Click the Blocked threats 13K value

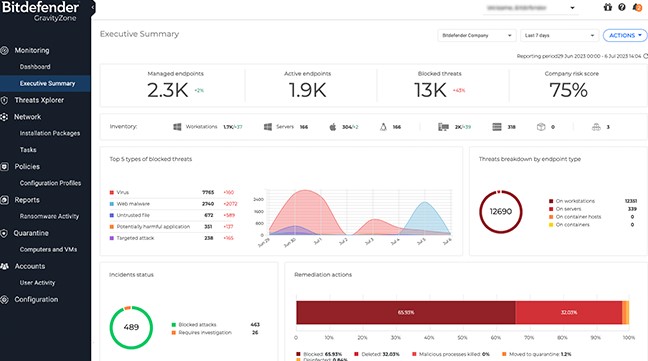[430, 90]
